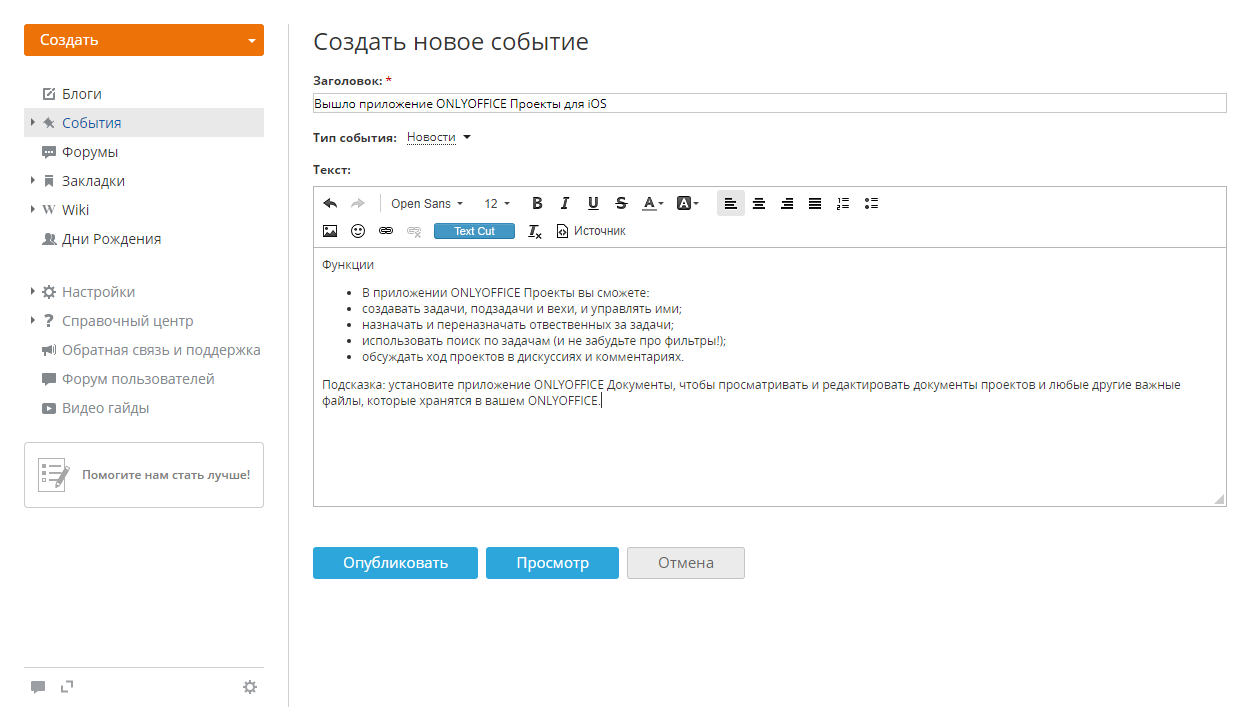Apply strikethrough formatting
The width and height of the screenshot is (1240, 708).
(x=621, y=203)
